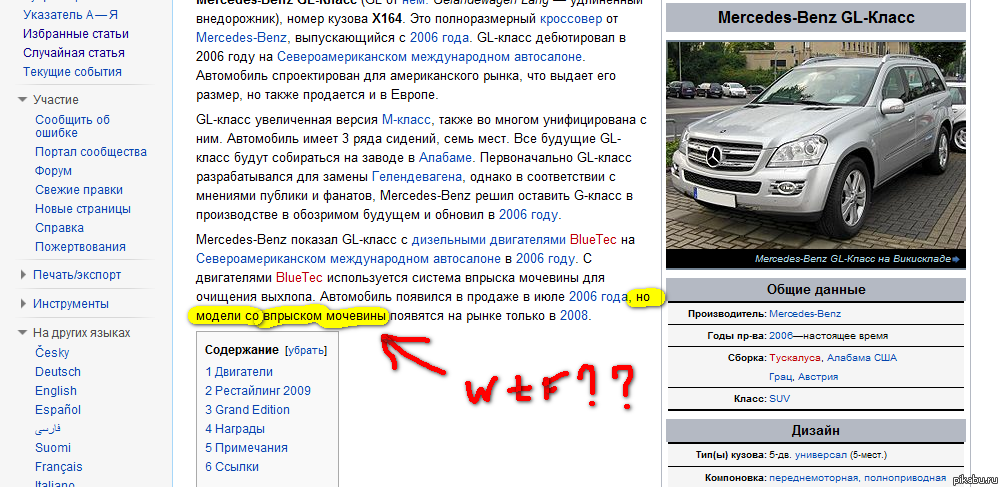Open Свежие правки link
This screenshot has width=999, height=487.
(x=79, y=190)
